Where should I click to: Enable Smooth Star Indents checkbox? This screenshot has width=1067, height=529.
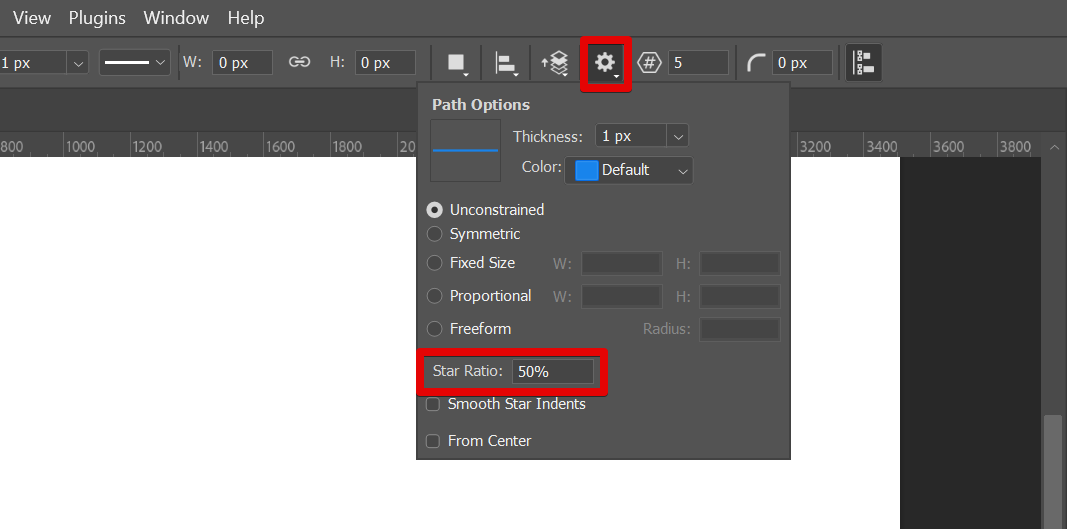pos(434,405)
